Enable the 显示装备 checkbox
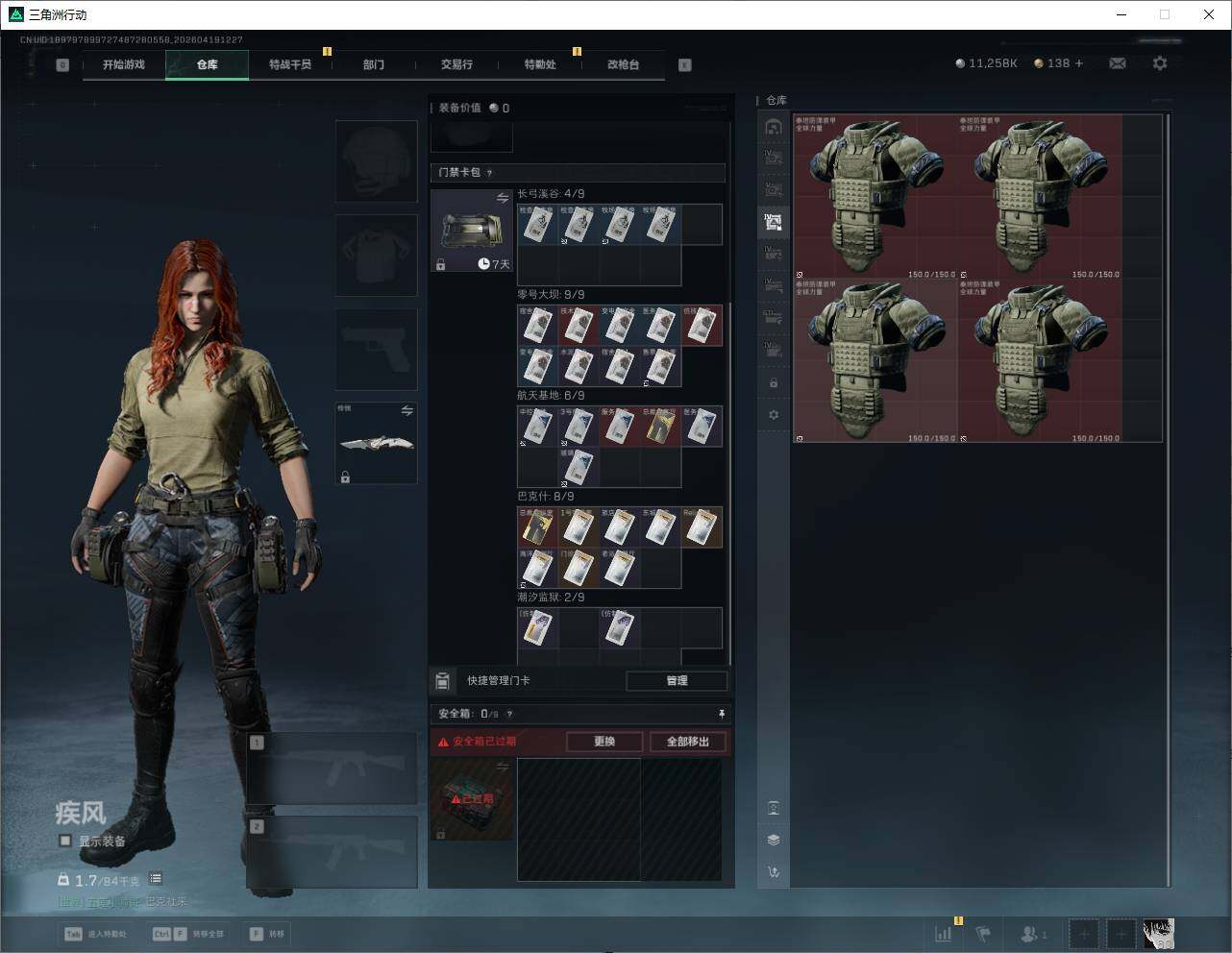The width and height of the screenshot is (1232, 953). point(65,841)
